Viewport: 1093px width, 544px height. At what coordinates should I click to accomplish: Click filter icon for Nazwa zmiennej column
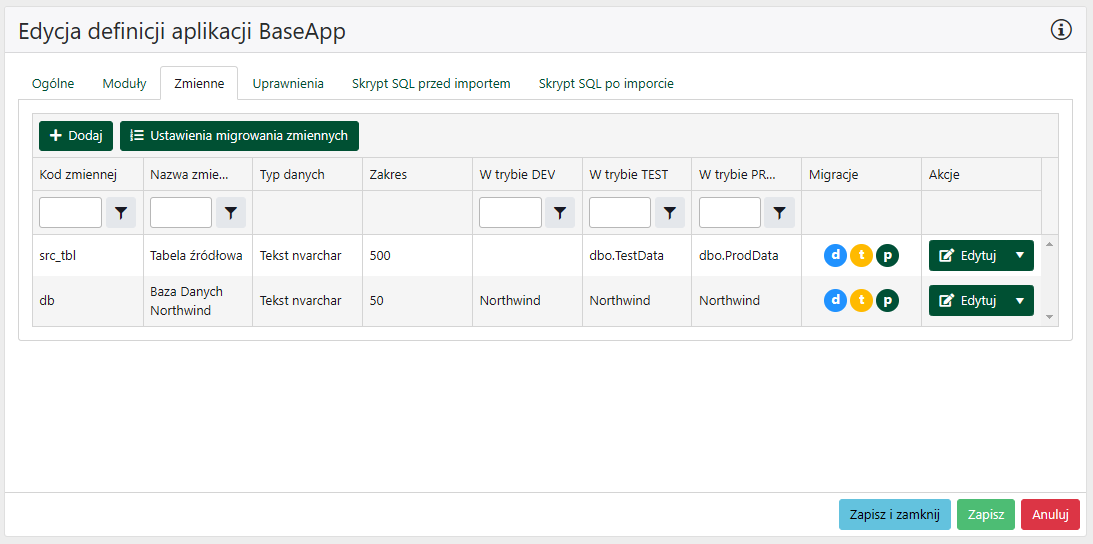tap(231, 213)
